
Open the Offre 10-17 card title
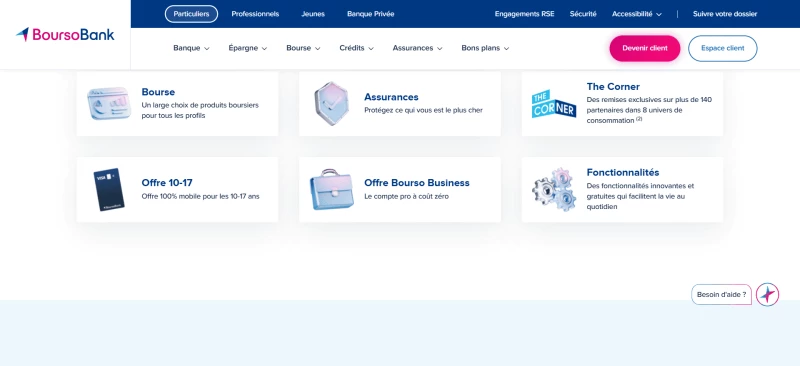pos(167,183)
